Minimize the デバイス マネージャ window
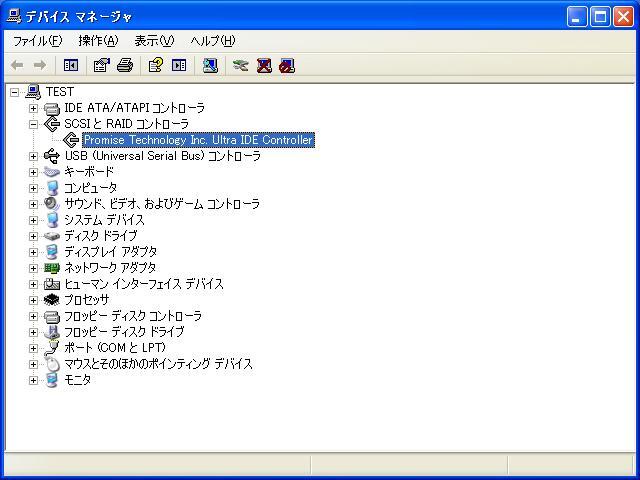Image resolution: width=640 pixels, height=480 pixels. pyautogui.click(x=577, y=17)
